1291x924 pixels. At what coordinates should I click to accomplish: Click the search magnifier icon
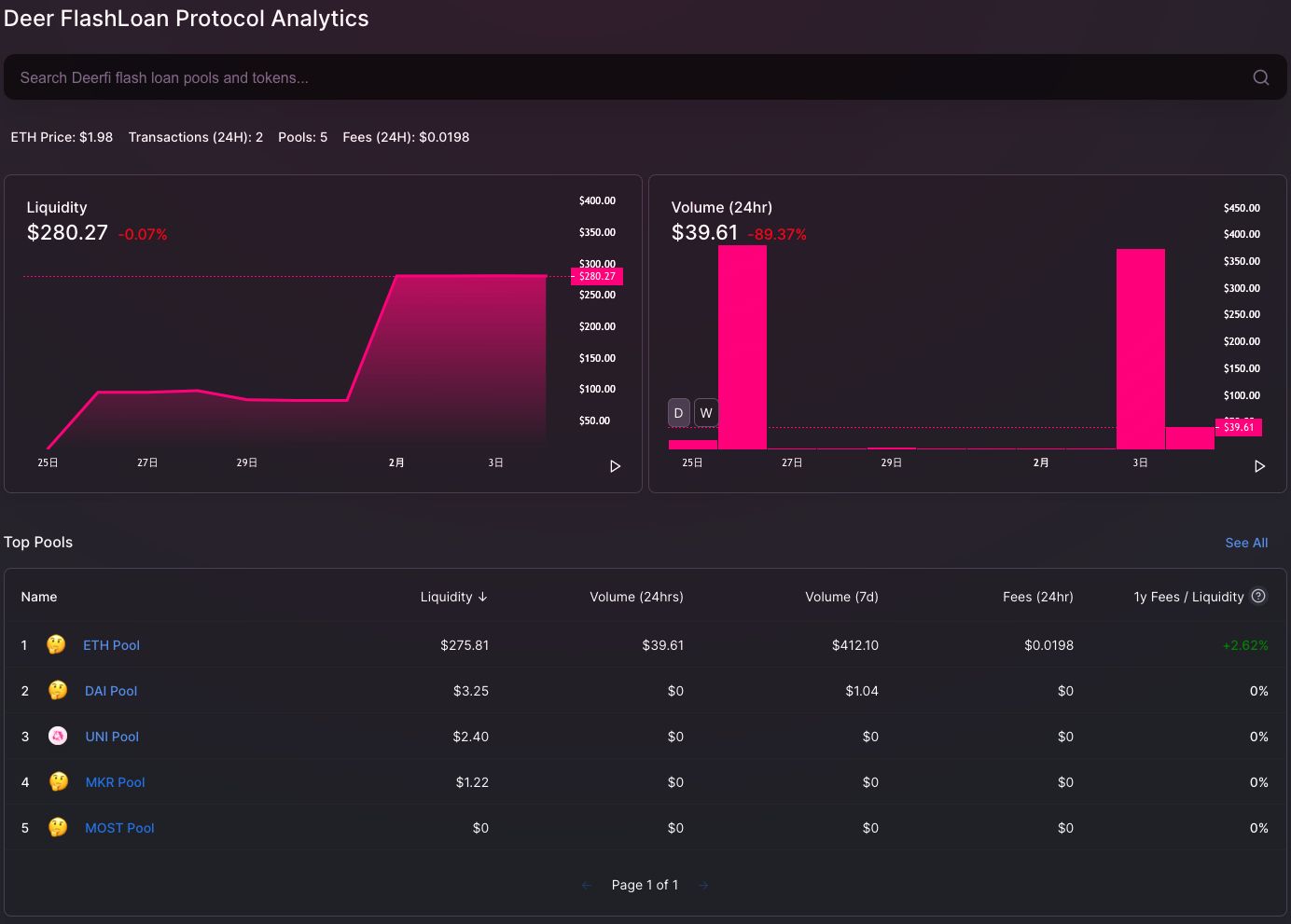point(1260,77)
